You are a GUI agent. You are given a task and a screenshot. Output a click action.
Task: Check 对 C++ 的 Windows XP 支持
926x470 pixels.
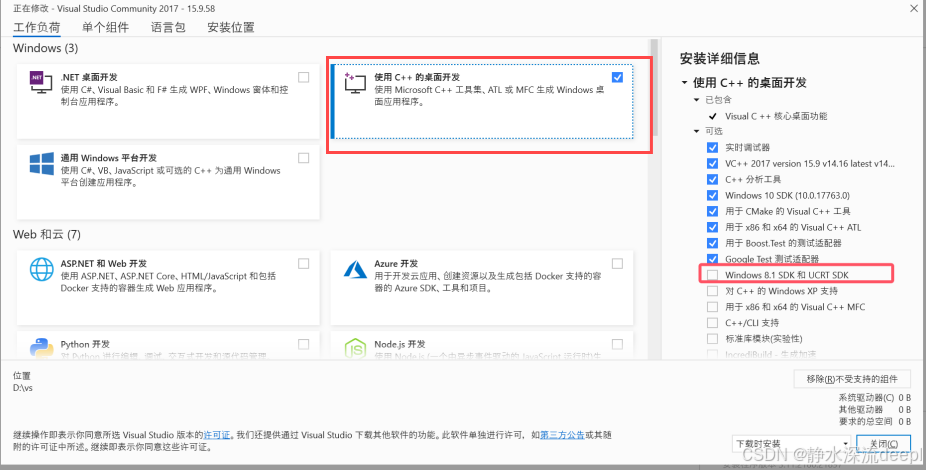(x=713, y=291)
